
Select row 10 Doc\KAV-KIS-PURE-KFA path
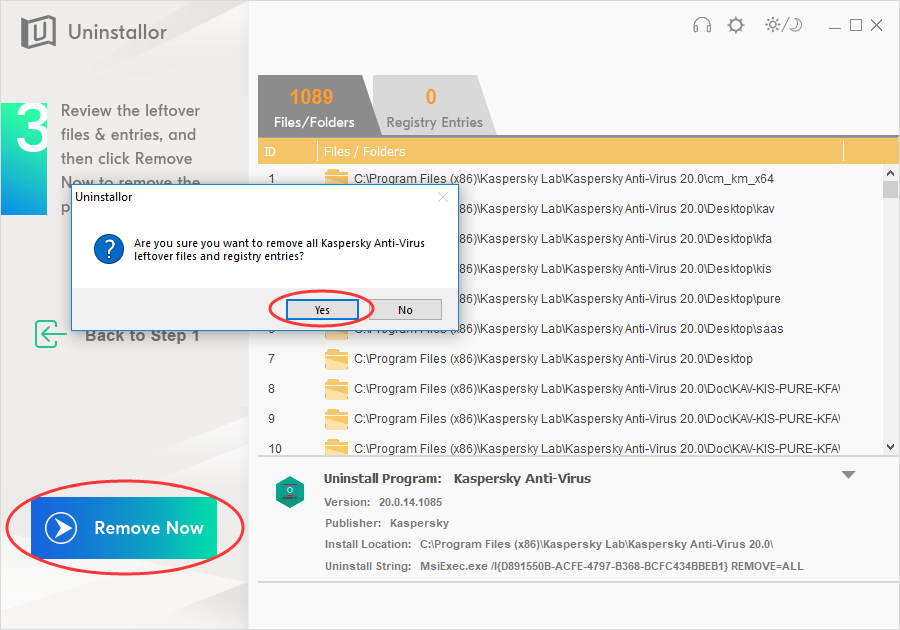[597, 448]
